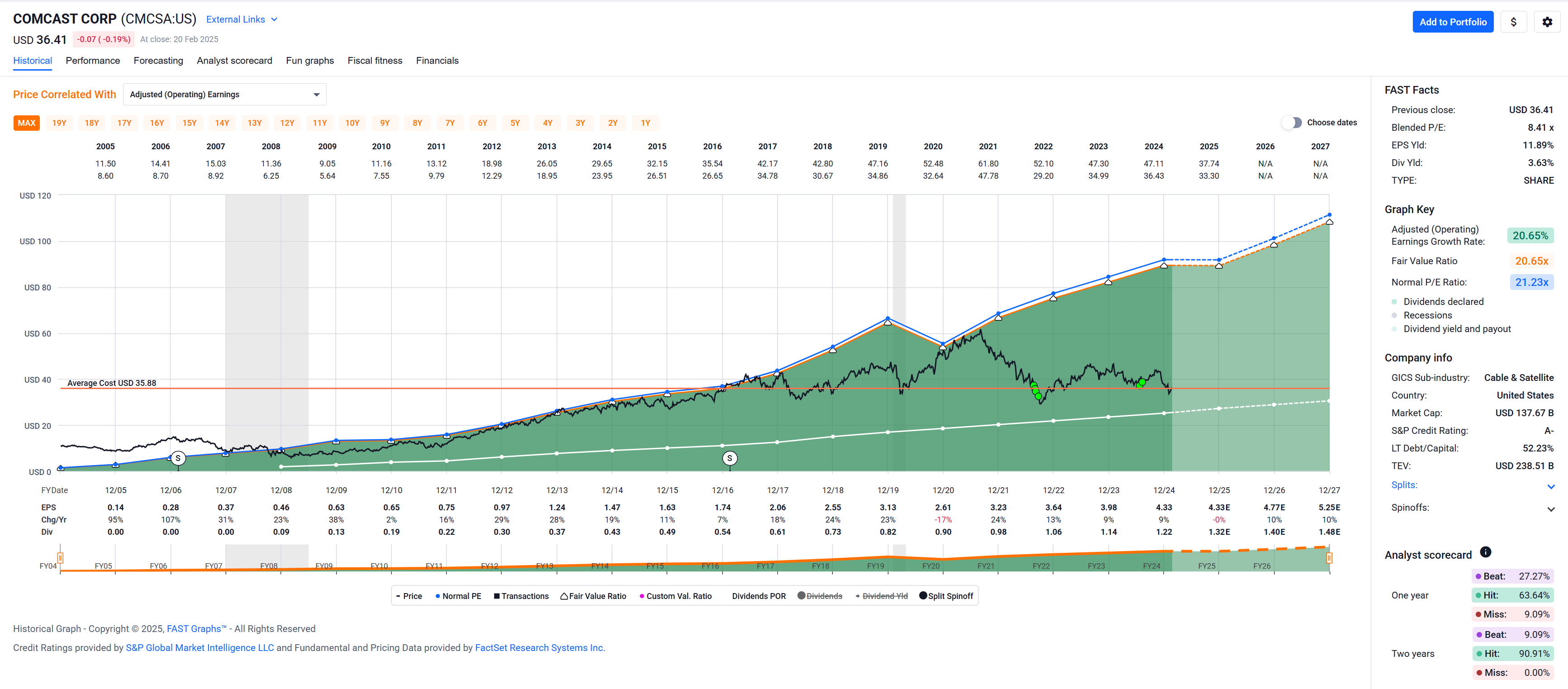Open S&P Global Market Intelligence LLC link
Viewport: 1568px width, 689px height.
200,648
